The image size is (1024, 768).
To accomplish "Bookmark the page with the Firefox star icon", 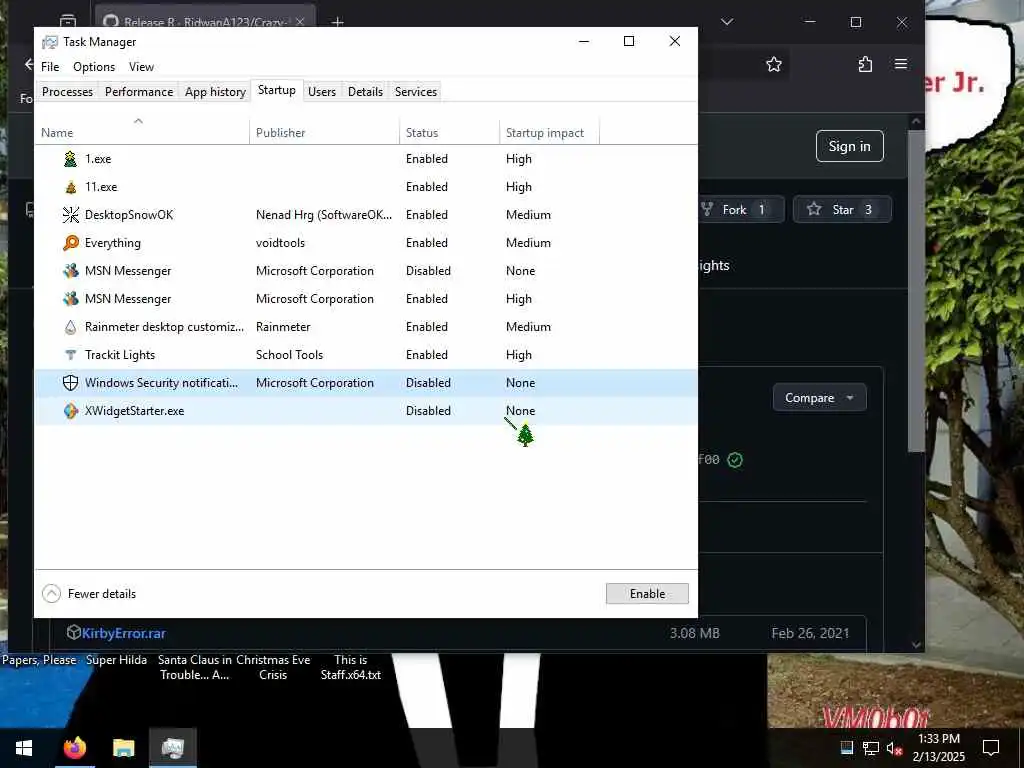I will pos(774,64).
